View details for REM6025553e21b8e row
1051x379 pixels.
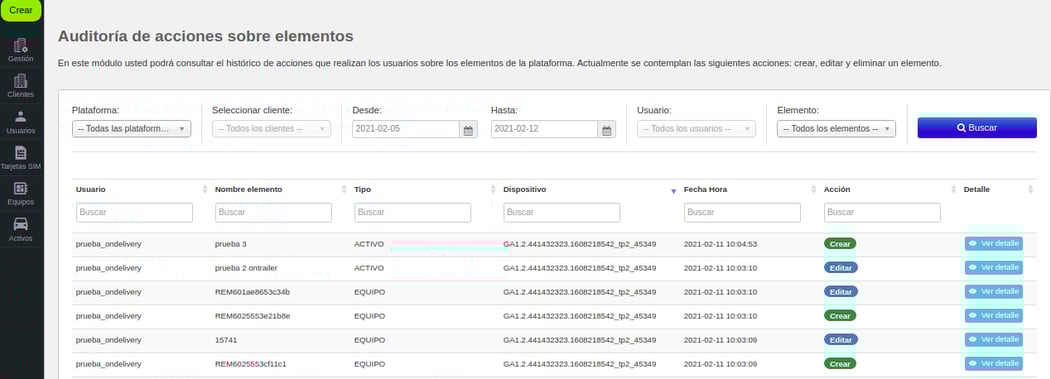point(993,315)
